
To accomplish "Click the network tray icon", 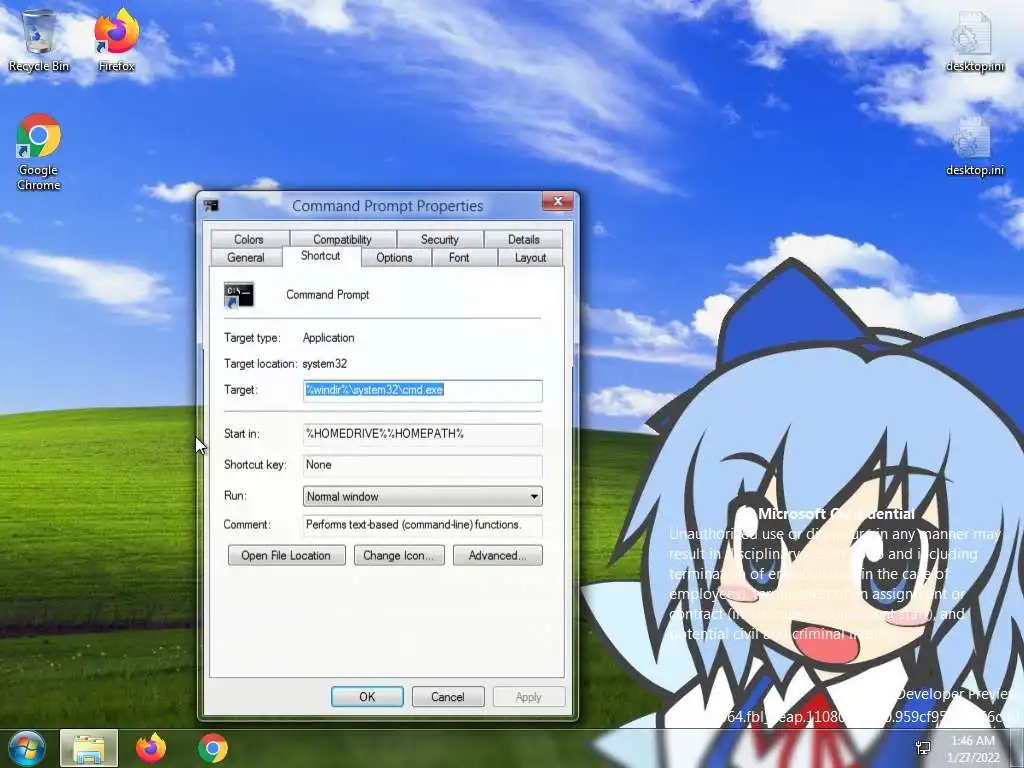I will (x=923, y=748).
